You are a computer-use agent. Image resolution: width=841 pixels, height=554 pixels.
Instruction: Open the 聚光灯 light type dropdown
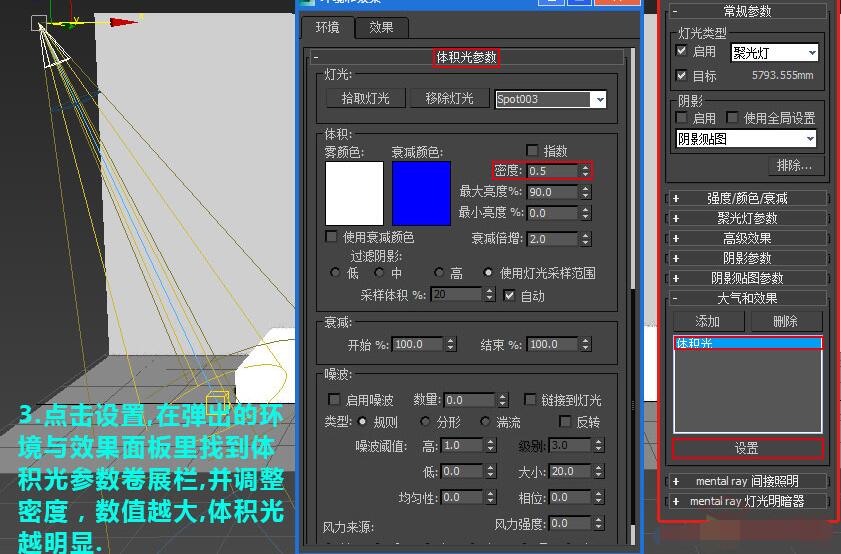(x=812, y=53)
